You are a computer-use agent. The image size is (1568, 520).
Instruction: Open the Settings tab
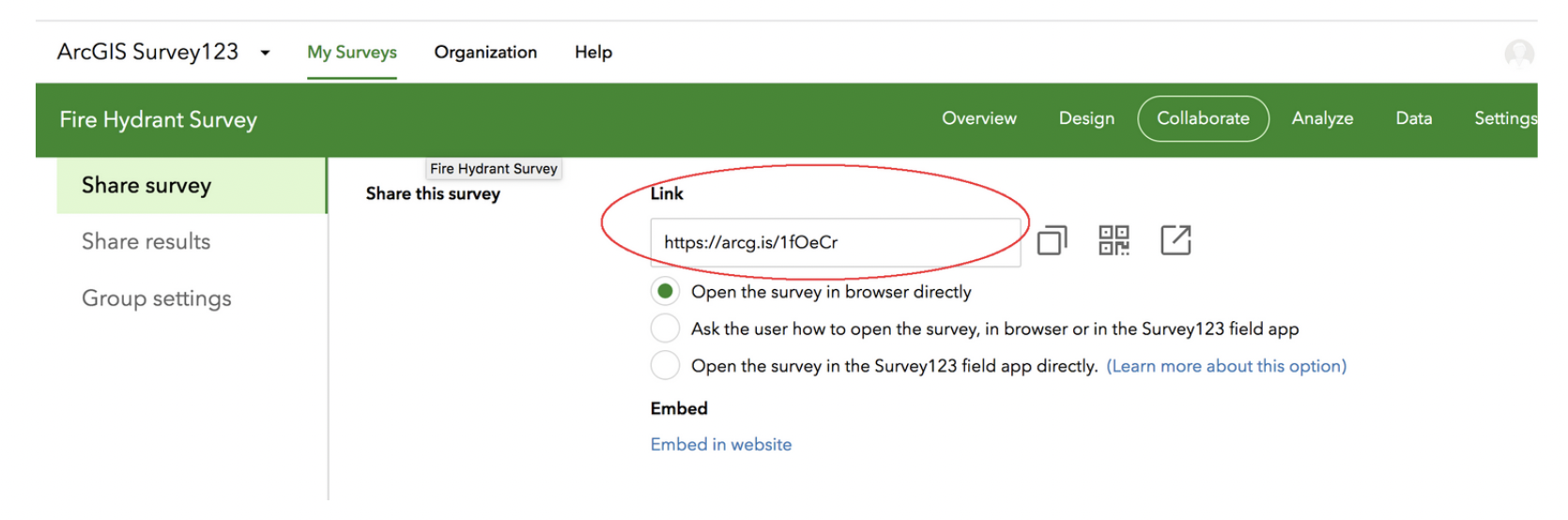coord(1505,118)
